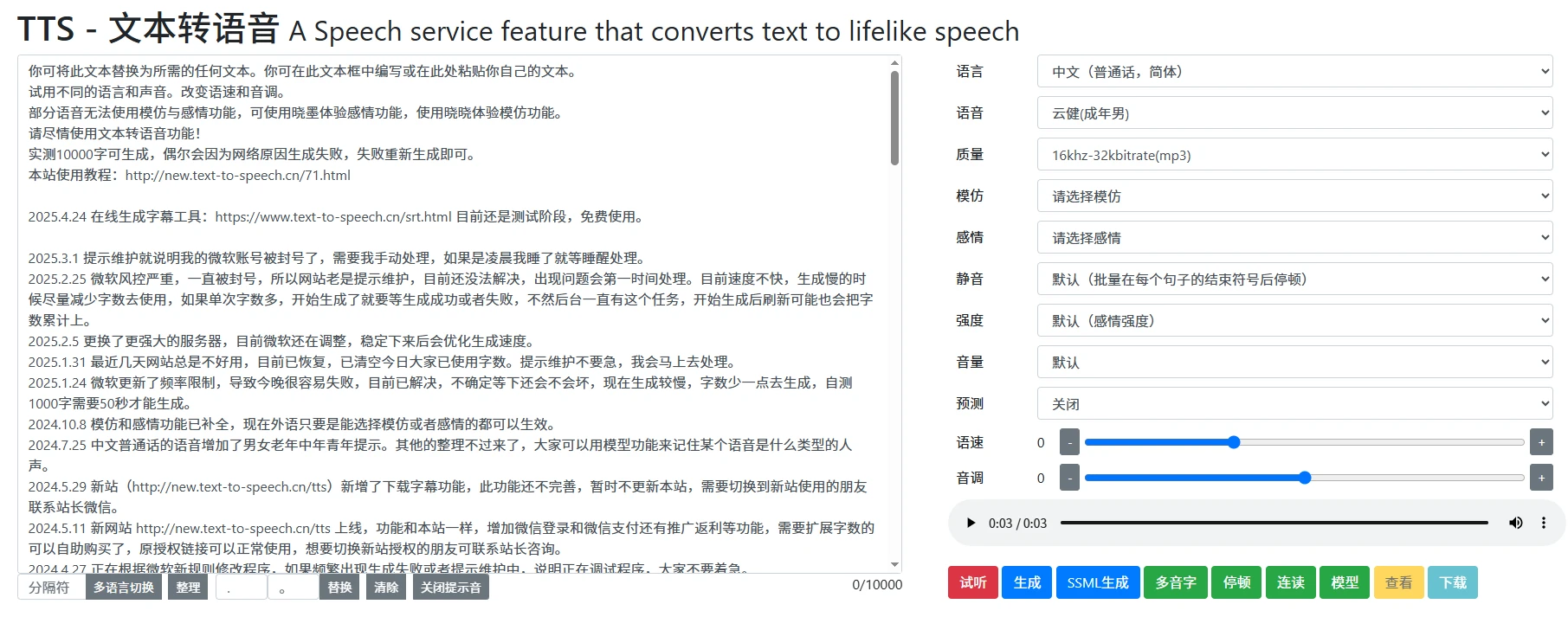Viewport: 1568px width, 617px height.
Task: Expand the 语音 voice selector
Action: pyautogui.click(x=1294, y=113)
